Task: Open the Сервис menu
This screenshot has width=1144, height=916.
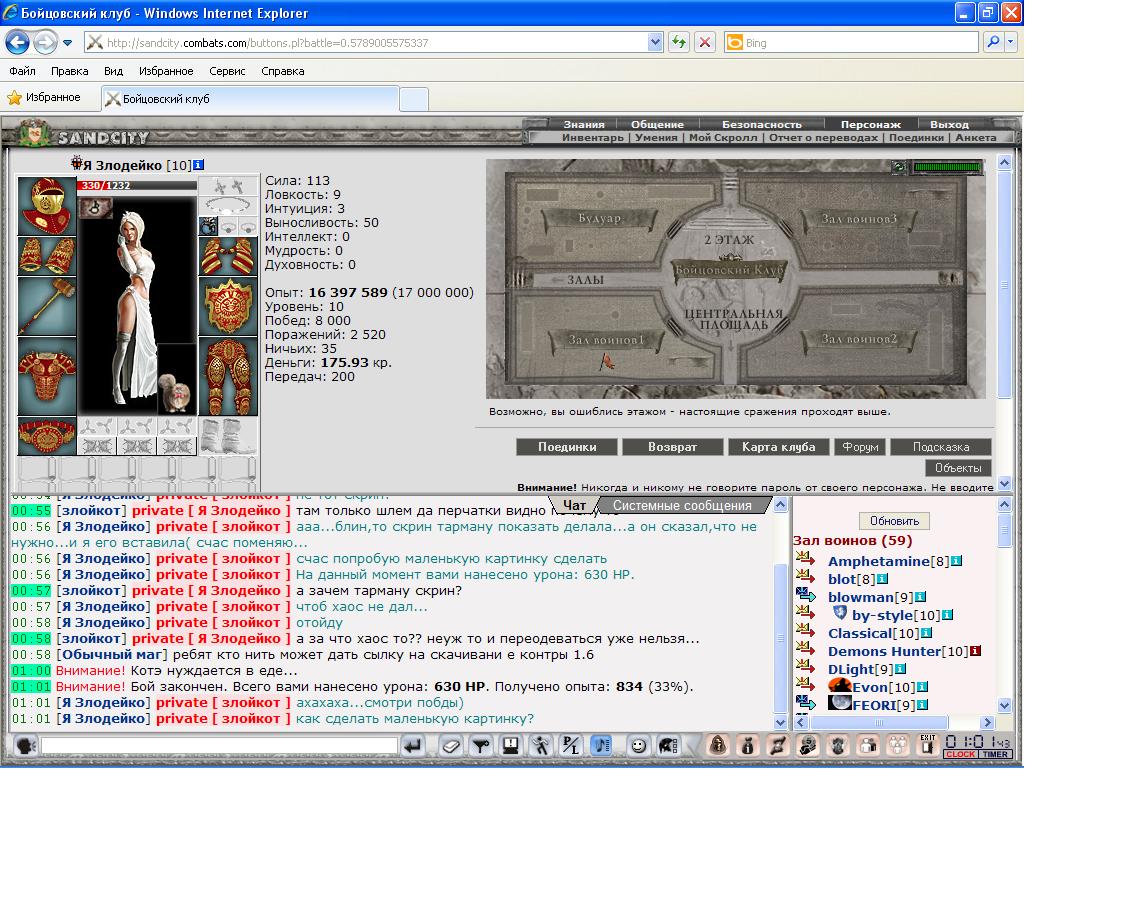Action: (227, 71)
